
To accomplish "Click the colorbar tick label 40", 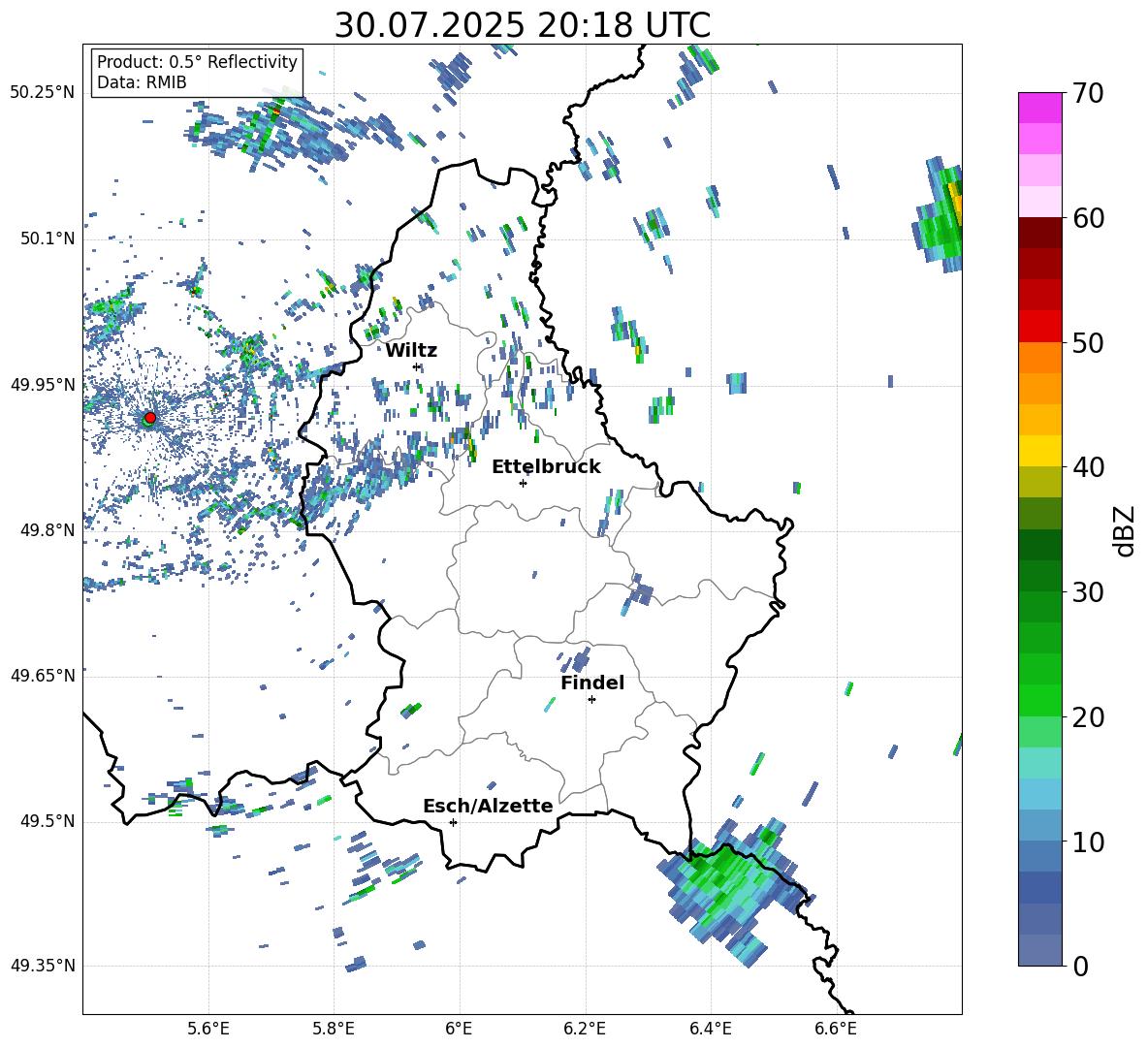I will pos(1088,467).
